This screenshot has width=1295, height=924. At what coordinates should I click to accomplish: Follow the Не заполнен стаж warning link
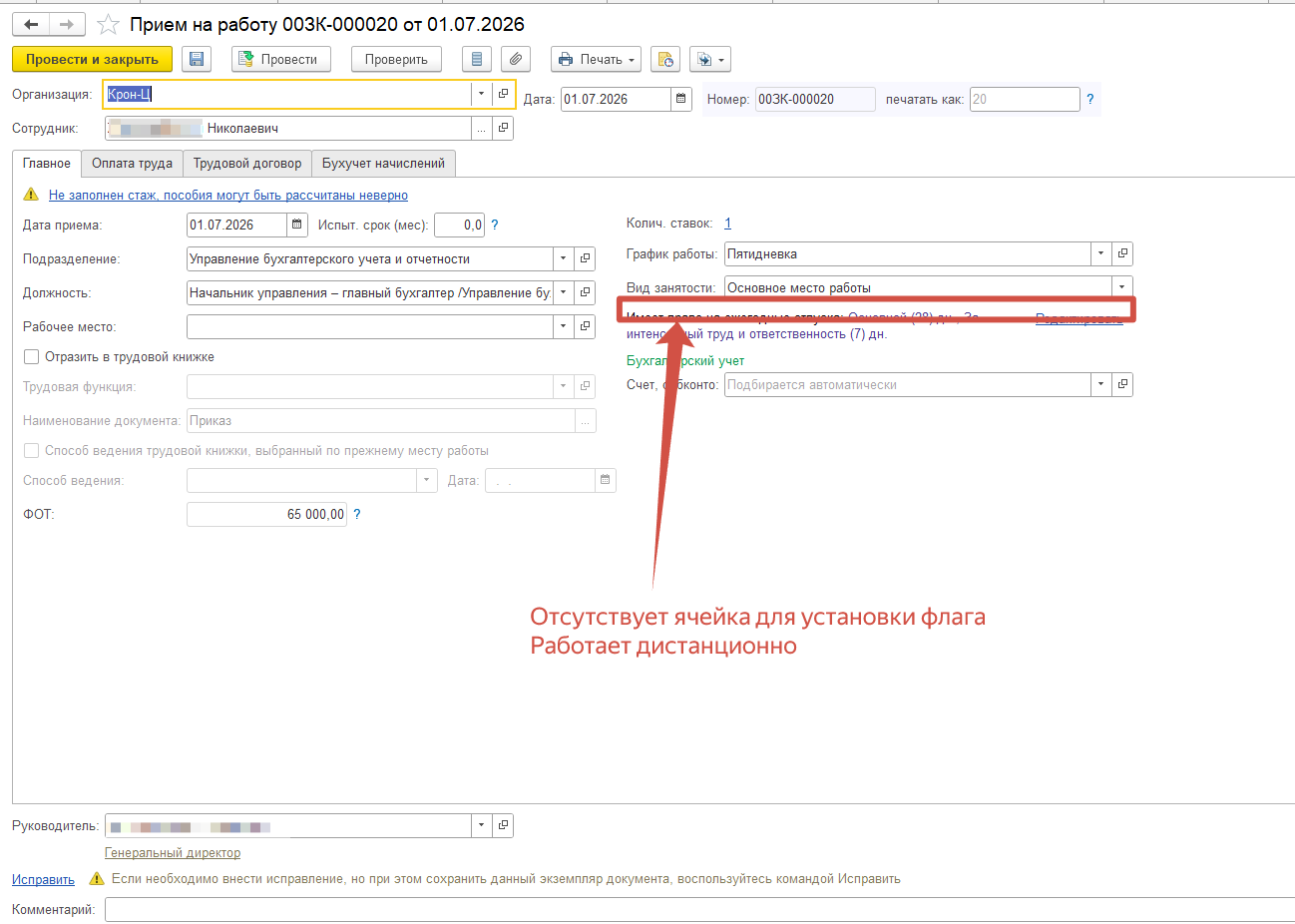click(x=228, y=195)
